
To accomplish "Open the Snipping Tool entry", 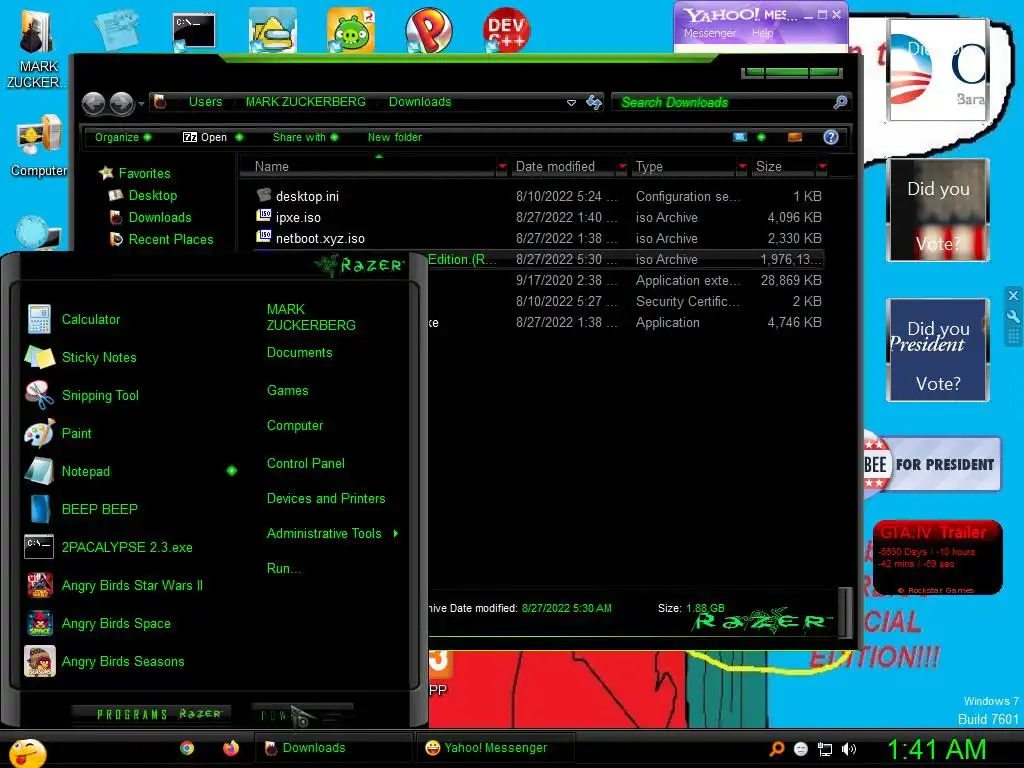I will click(82, 395).
